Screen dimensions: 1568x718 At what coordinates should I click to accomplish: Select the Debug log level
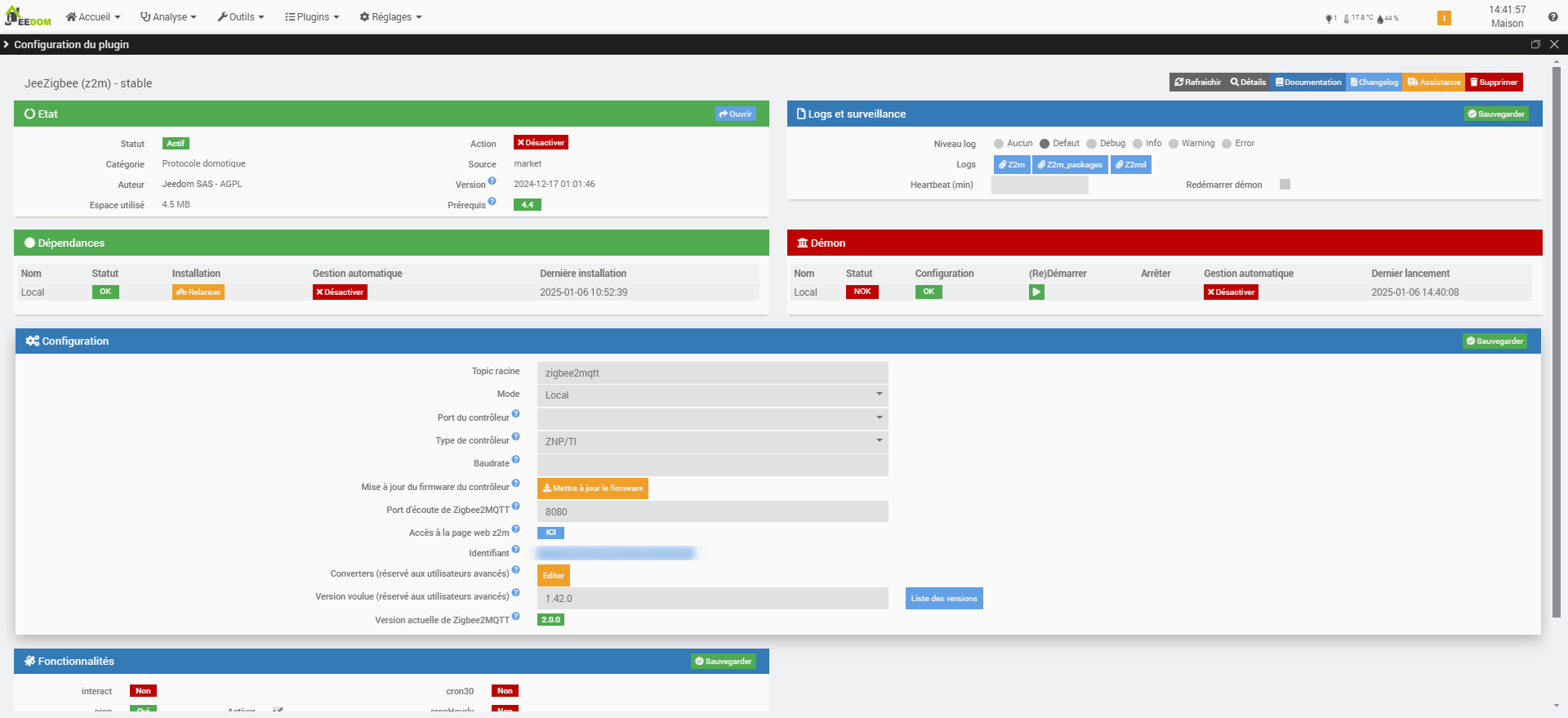click(1091, 144)
